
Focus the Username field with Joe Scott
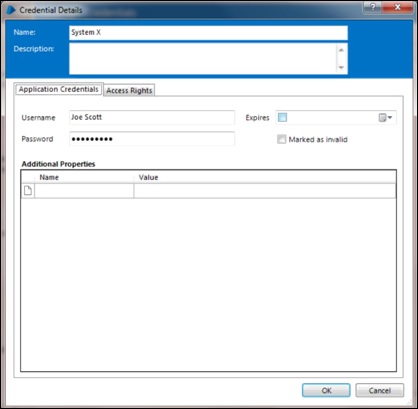pos(152,117)
